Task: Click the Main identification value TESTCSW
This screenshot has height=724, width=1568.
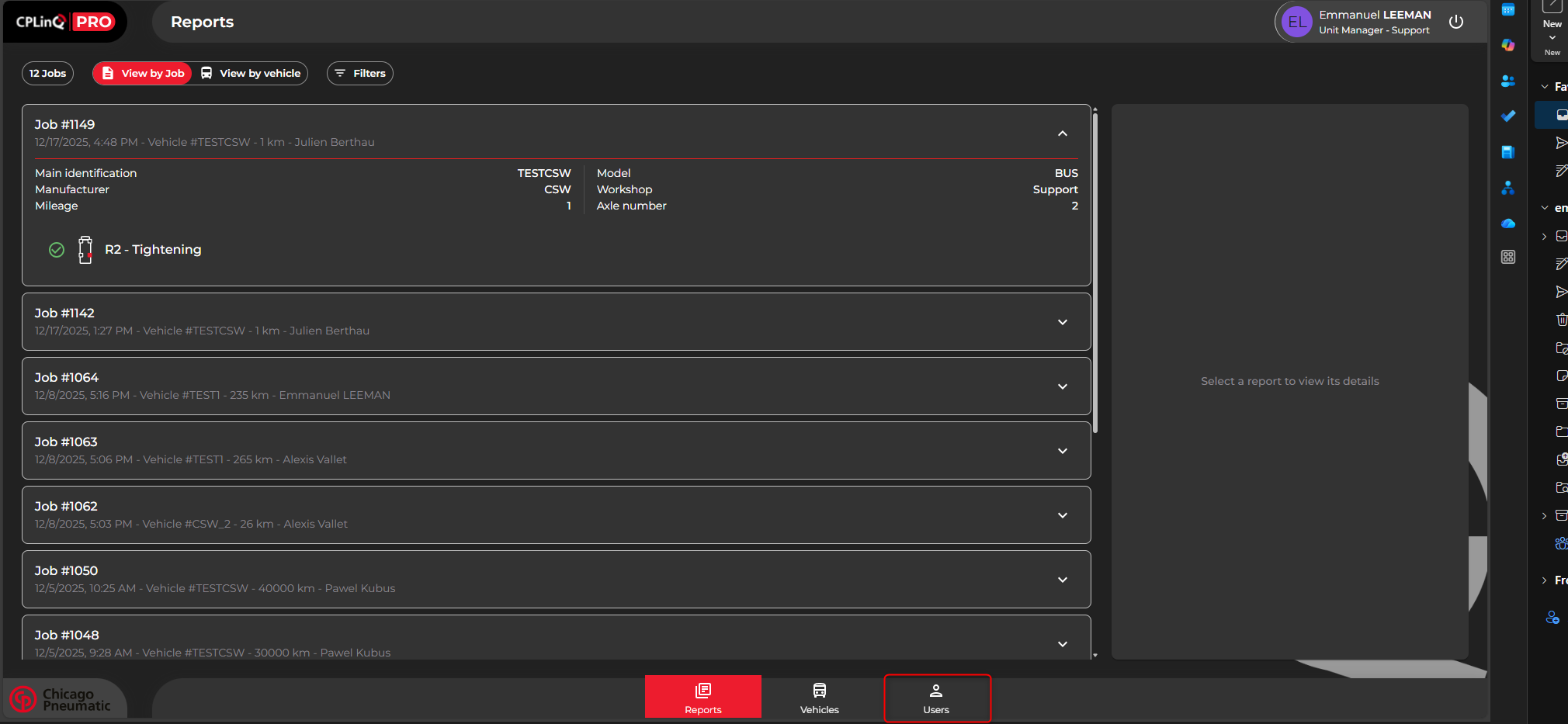Action: click(x=544, y=173)
